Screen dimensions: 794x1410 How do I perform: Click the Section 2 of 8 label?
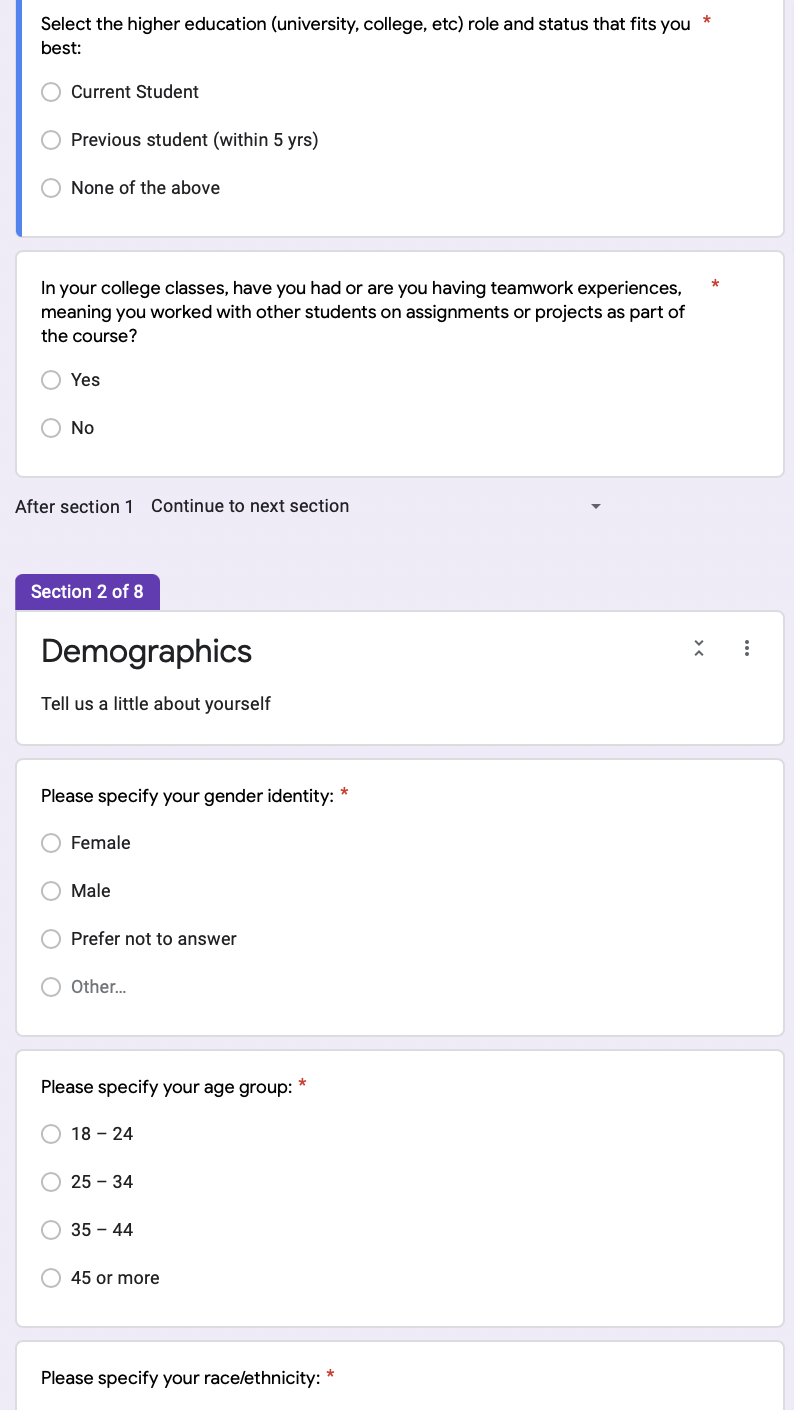[x=87, y=592]
